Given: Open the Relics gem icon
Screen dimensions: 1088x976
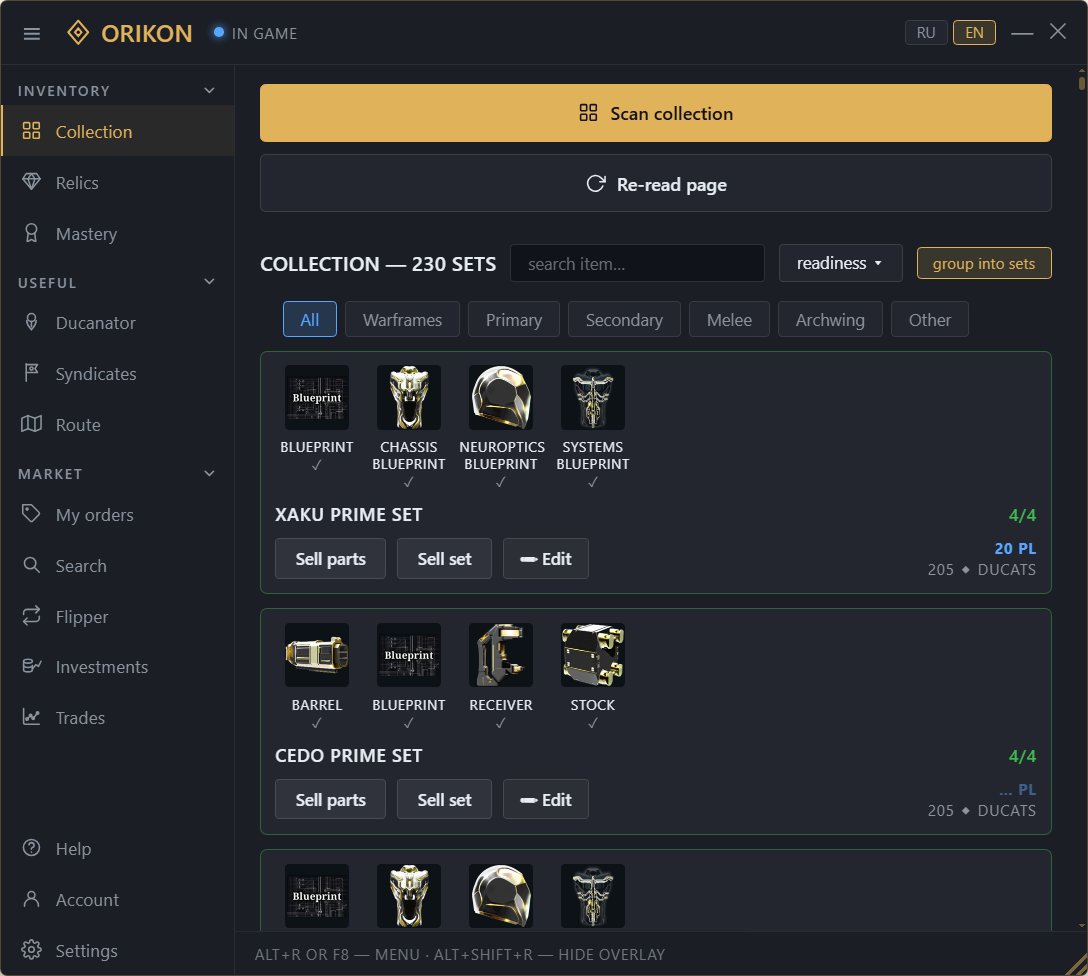Looking at the screenshot, I should coord(31,182).
